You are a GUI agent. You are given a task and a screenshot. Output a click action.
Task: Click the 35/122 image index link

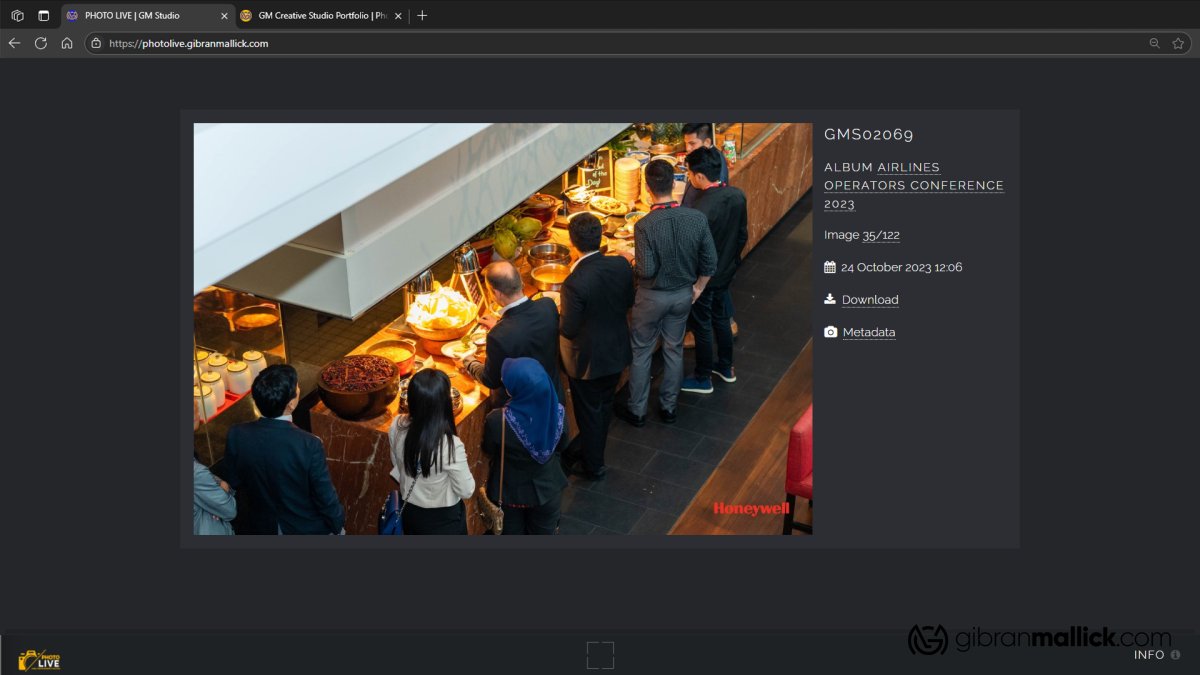[881, 235]
